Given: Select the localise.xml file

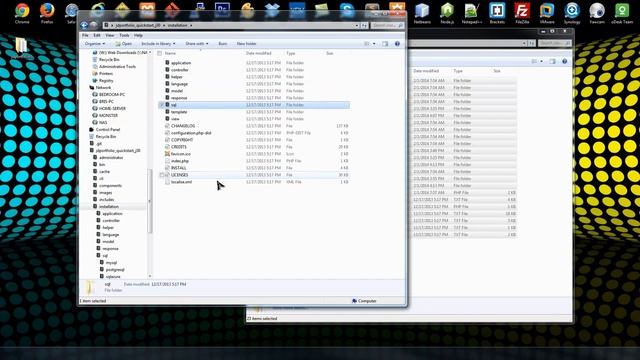Looking at the screenshot, I should 182,182.
